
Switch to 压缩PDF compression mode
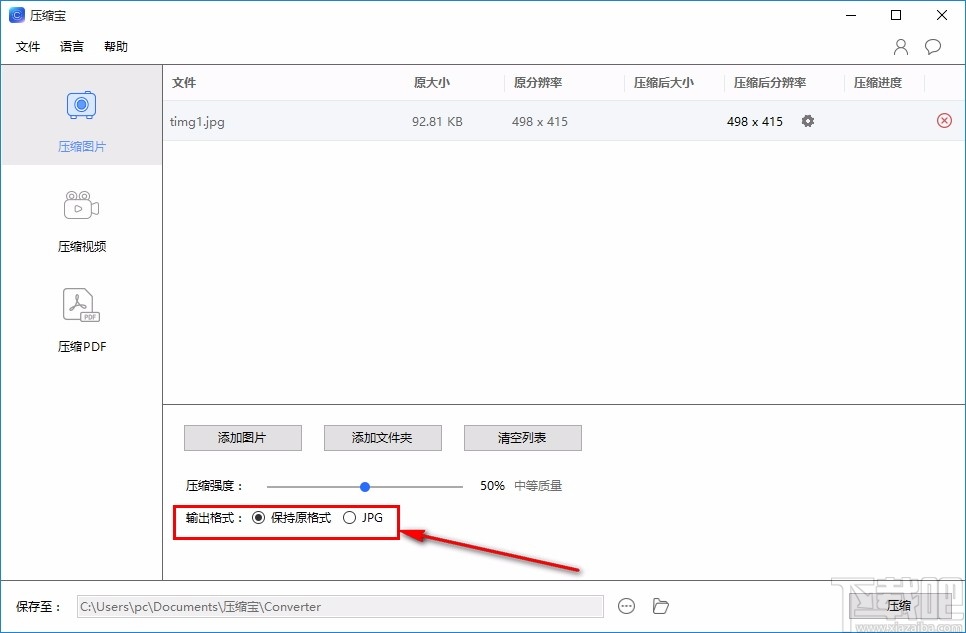coord(81,321)
